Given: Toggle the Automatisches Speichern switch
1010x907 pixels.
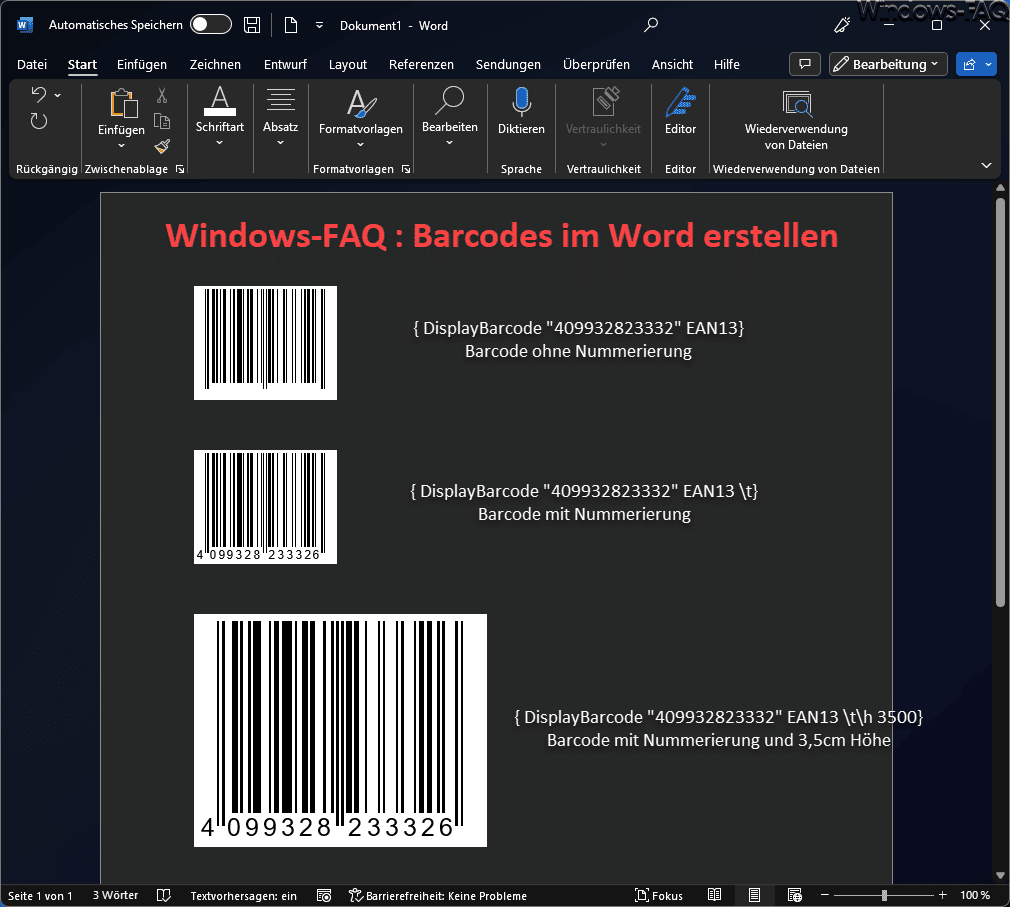Looking at the screenshot, I should (x=211, y=24).
